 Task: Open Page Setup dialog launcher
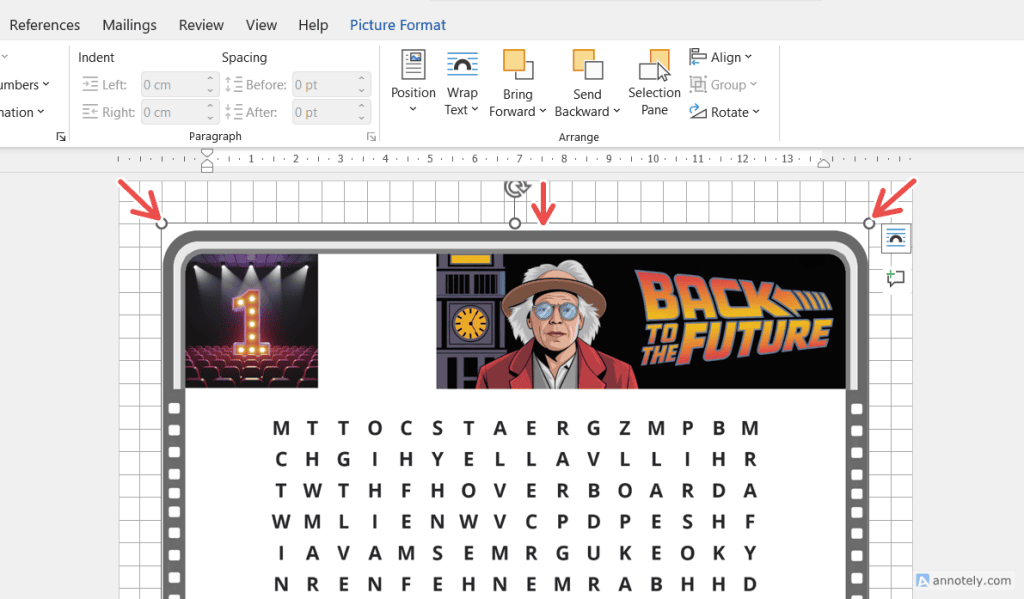61,137
